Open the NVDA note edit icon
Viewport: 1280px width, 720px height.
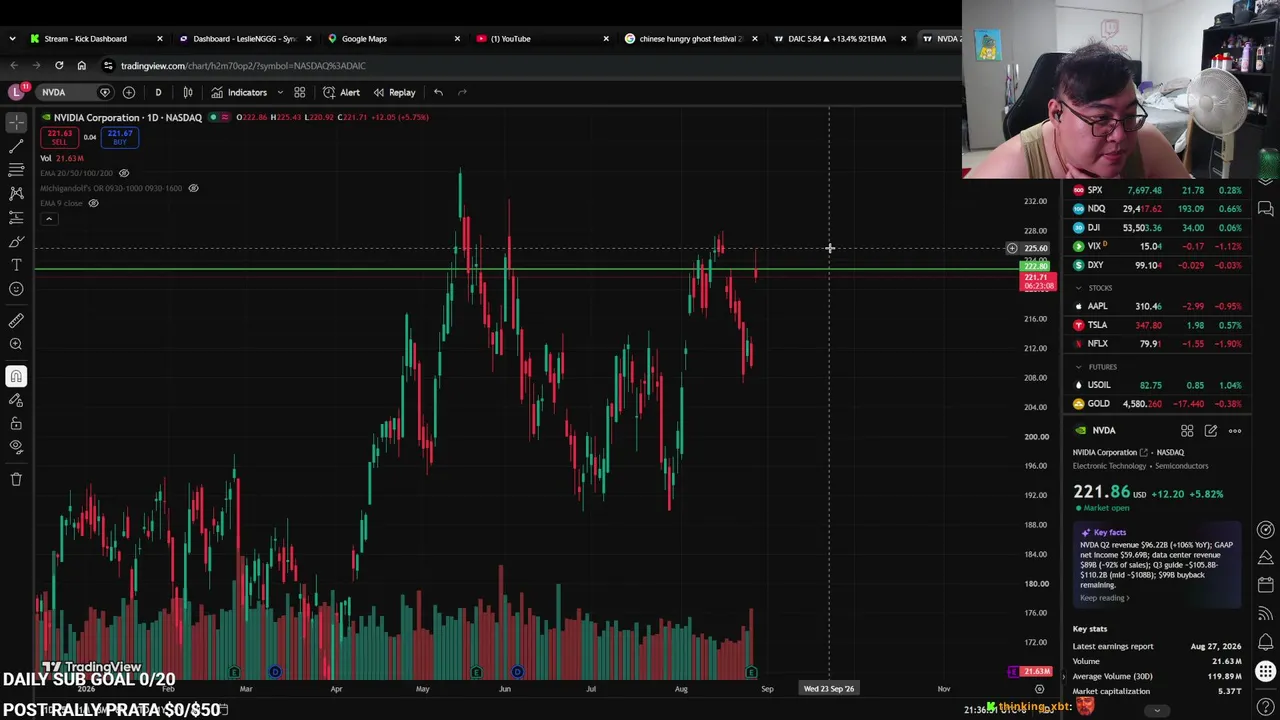point(1211,431)
